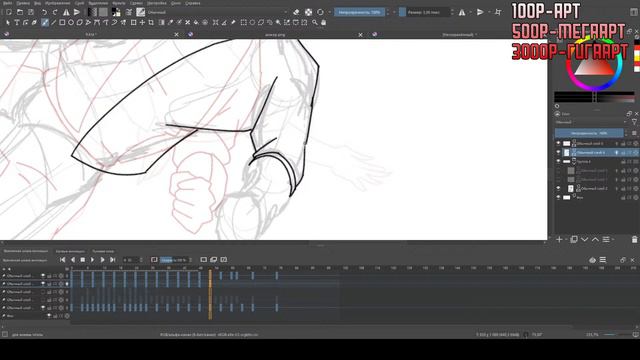
Task: Open the Image menu
Action: point(58,3)
